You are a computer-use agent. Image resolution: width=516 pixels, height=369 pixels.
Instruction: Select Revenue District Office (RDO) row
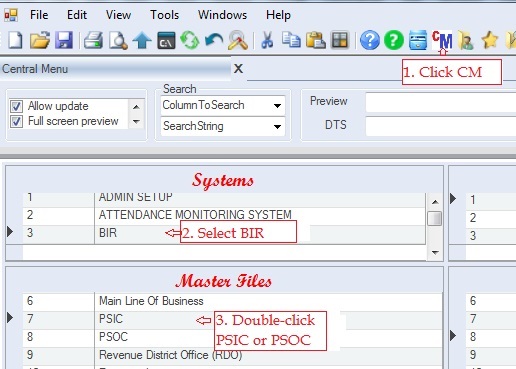point(232,356)
